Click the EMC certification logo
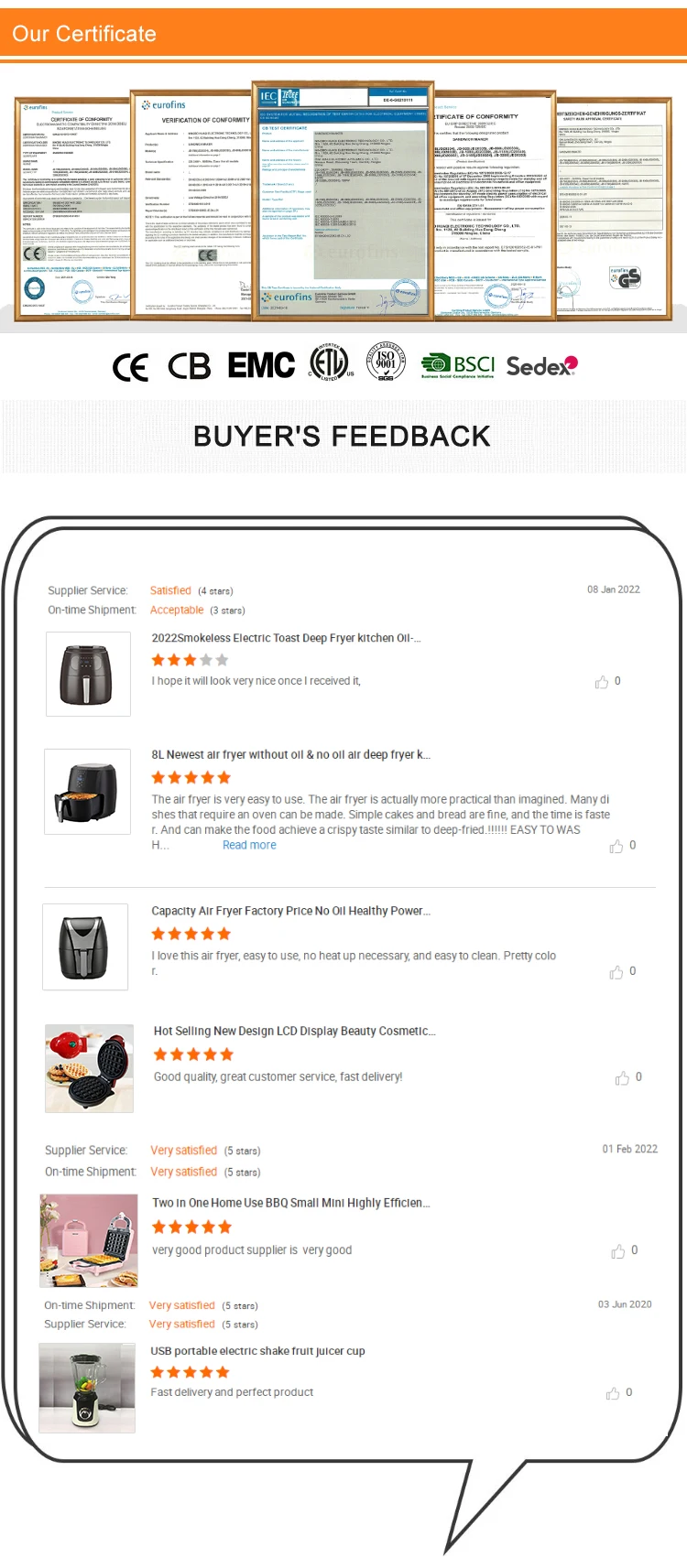Image resolution: width=687 pixels, height=1568 pixels. click(x=261, y=365)
